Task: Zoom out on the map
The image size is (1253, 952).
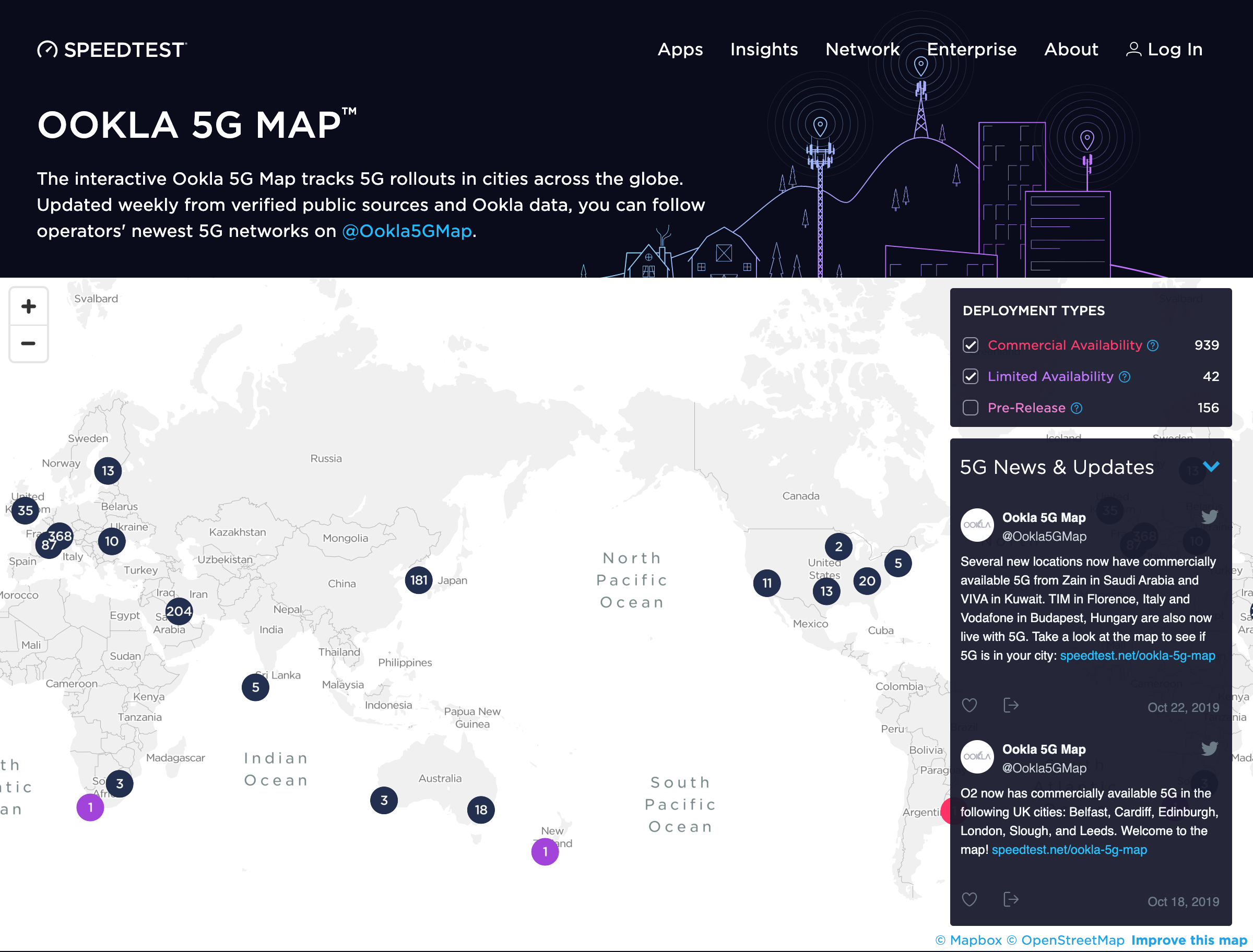Action: (x=28, y=343)
